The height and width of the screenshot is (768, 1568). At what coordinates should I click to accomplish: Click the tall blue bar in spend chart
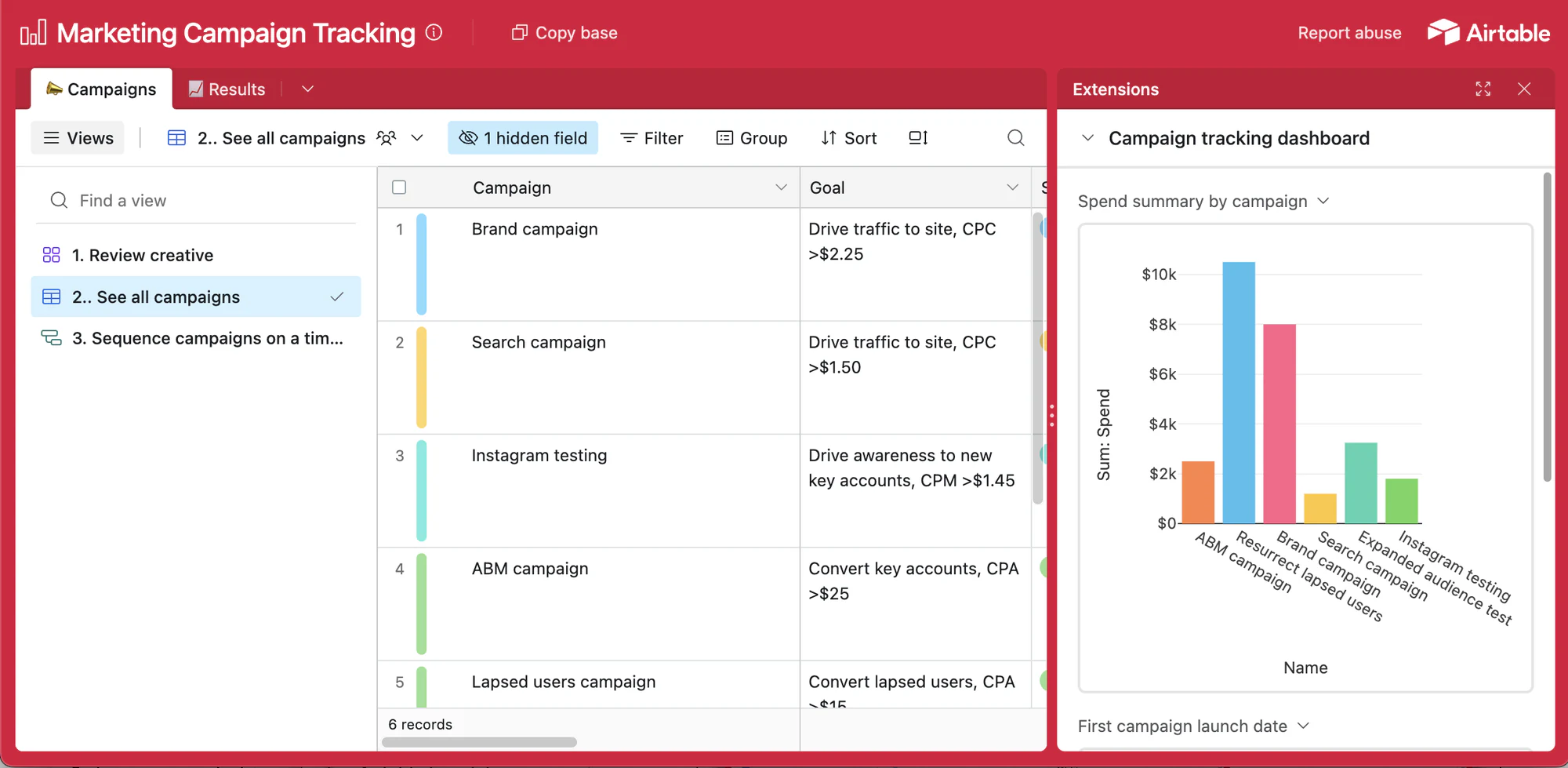(x=1239, y=392)
